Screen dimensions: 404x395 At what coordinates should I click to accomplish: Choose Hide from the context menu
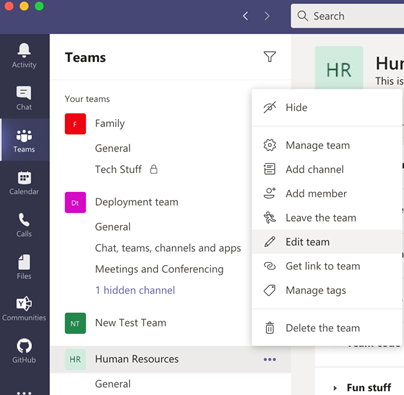pyautogui.click(x=327, y=107)
